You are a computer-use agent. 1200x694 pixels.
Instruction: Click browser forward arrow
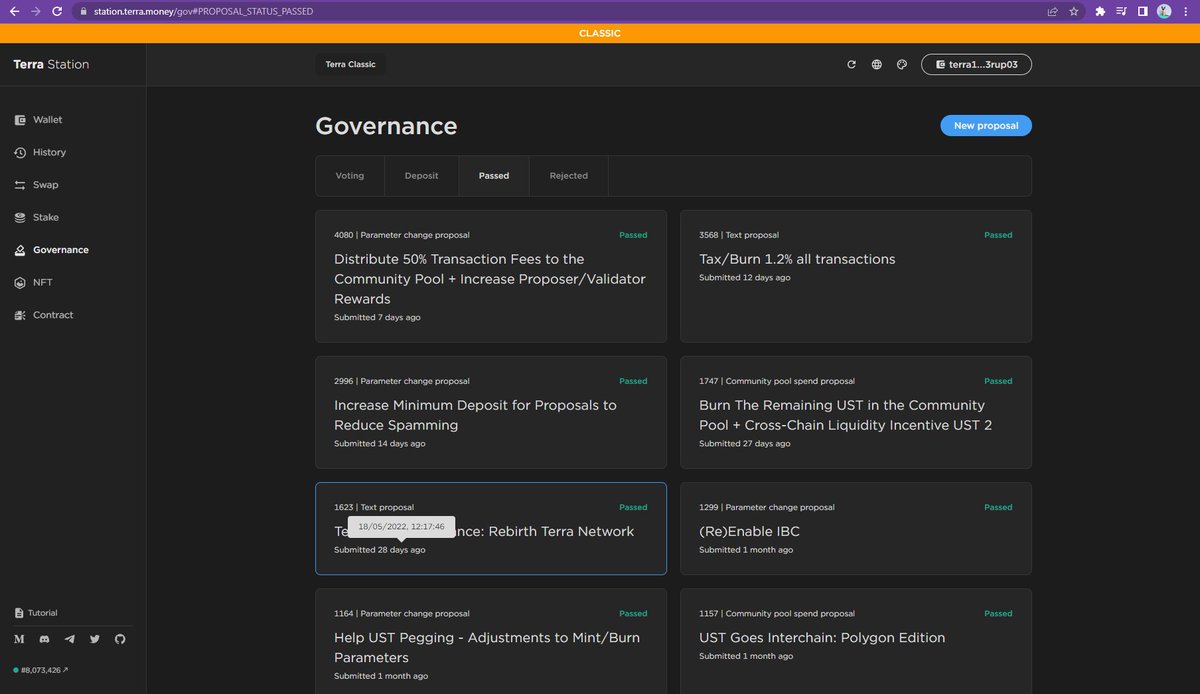[x=35, y=11]
